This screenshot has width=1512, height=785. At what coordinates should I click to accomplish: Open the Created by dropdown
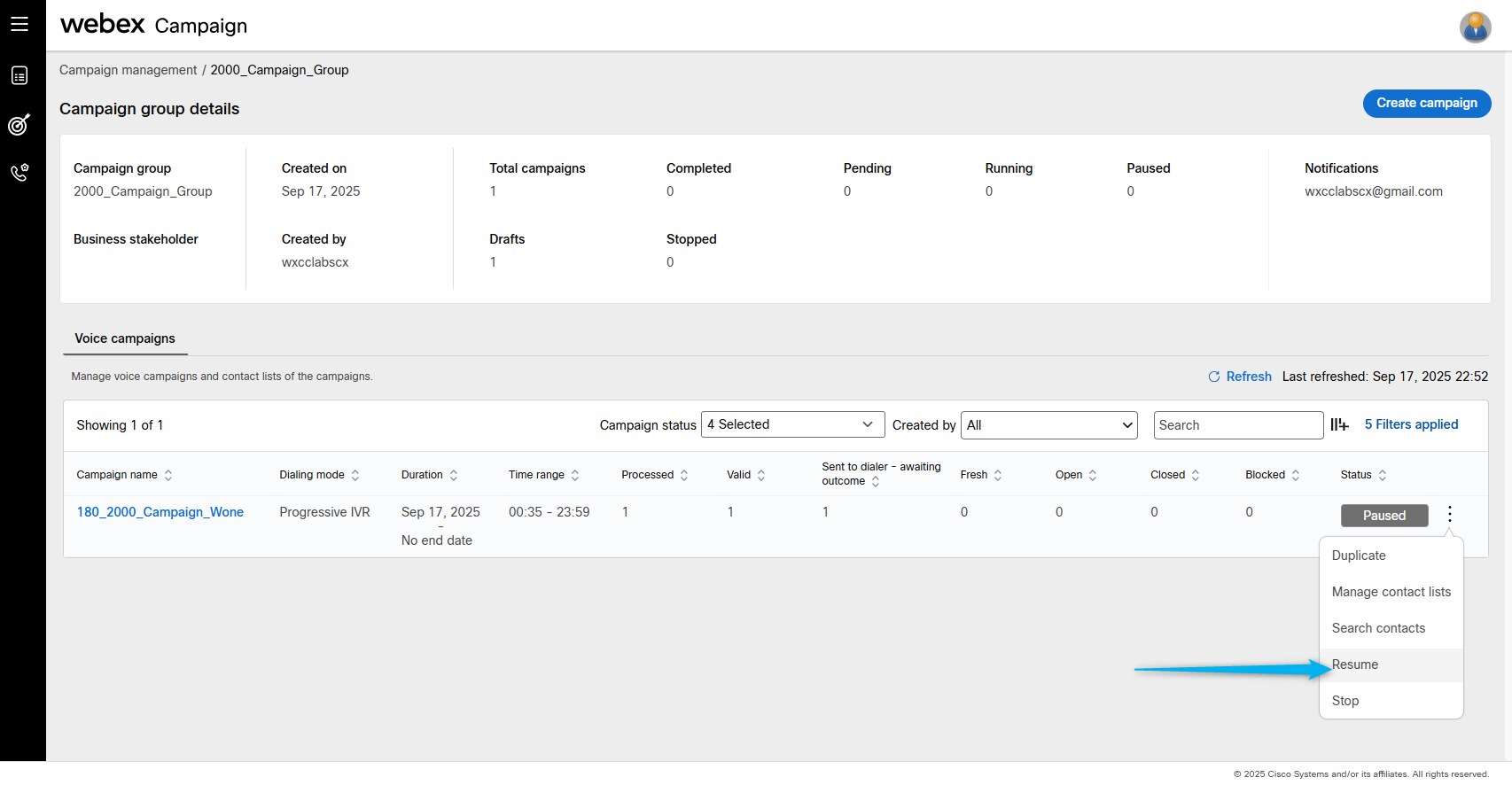[1048, 425]
